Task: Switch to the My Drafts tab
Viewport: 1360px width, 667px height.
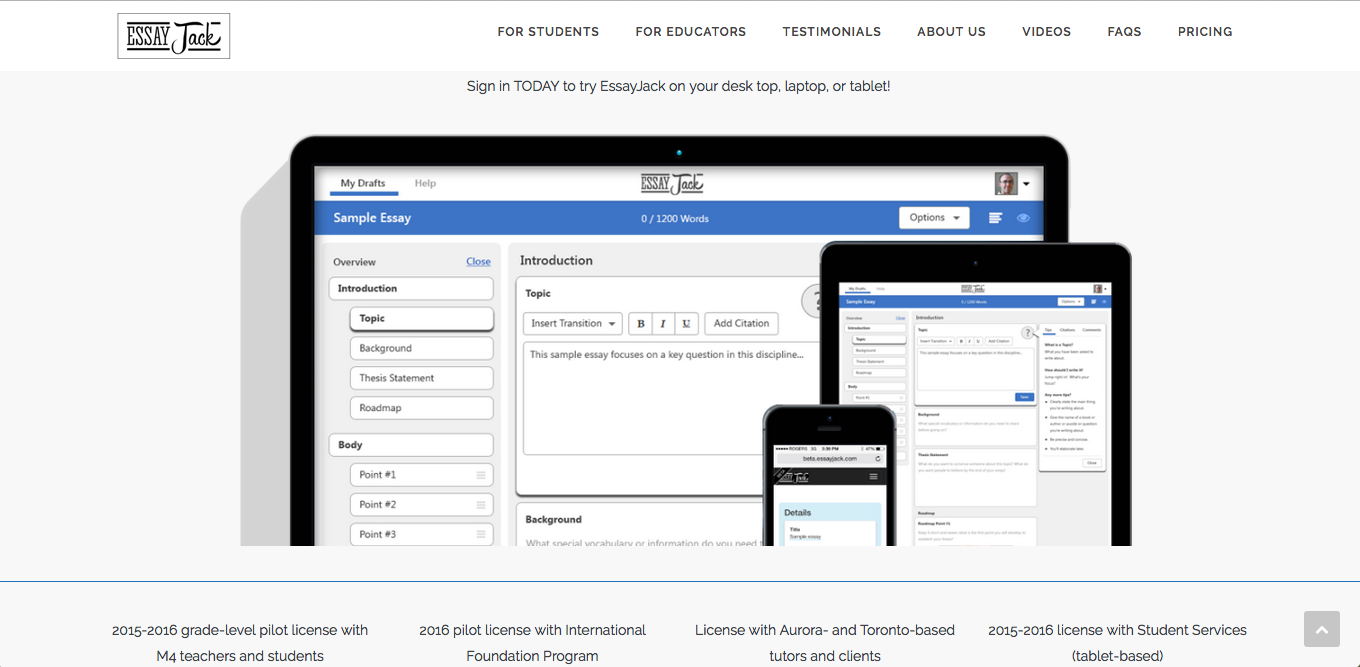Action: 362,183
